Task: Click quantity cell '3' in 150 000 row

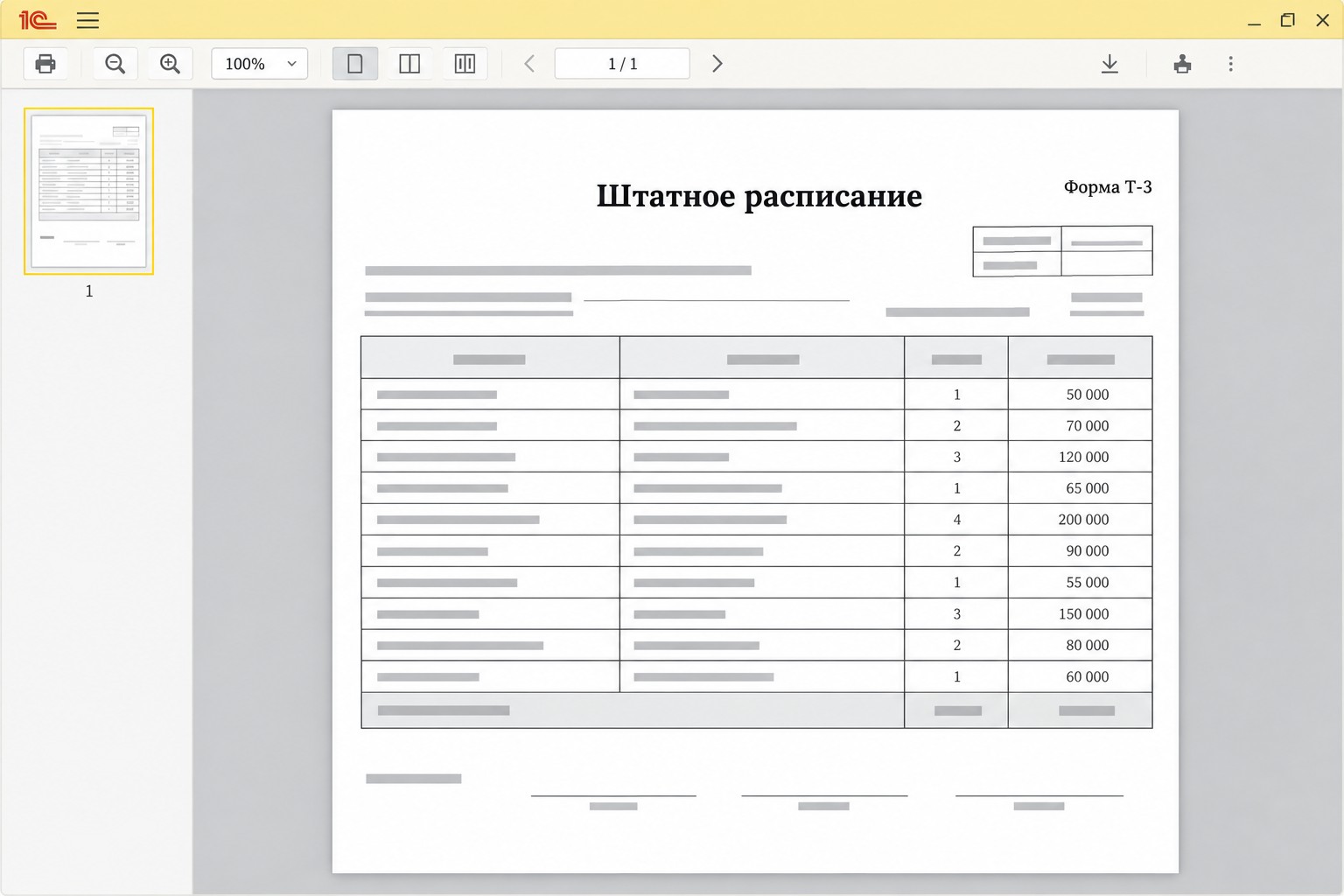Action: 956,614
